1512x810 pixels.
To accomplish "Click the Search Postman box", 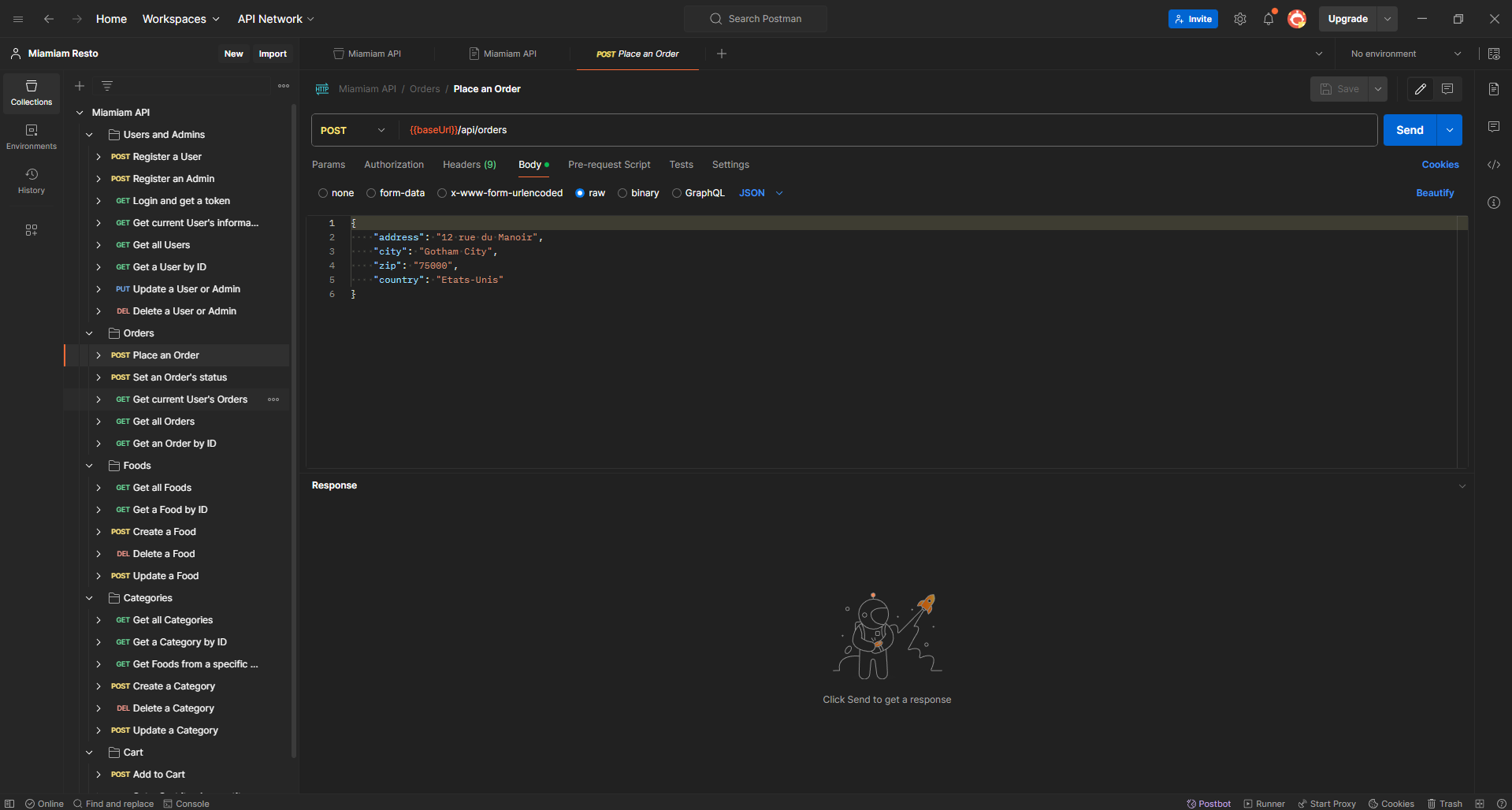I will pos(756,19).
